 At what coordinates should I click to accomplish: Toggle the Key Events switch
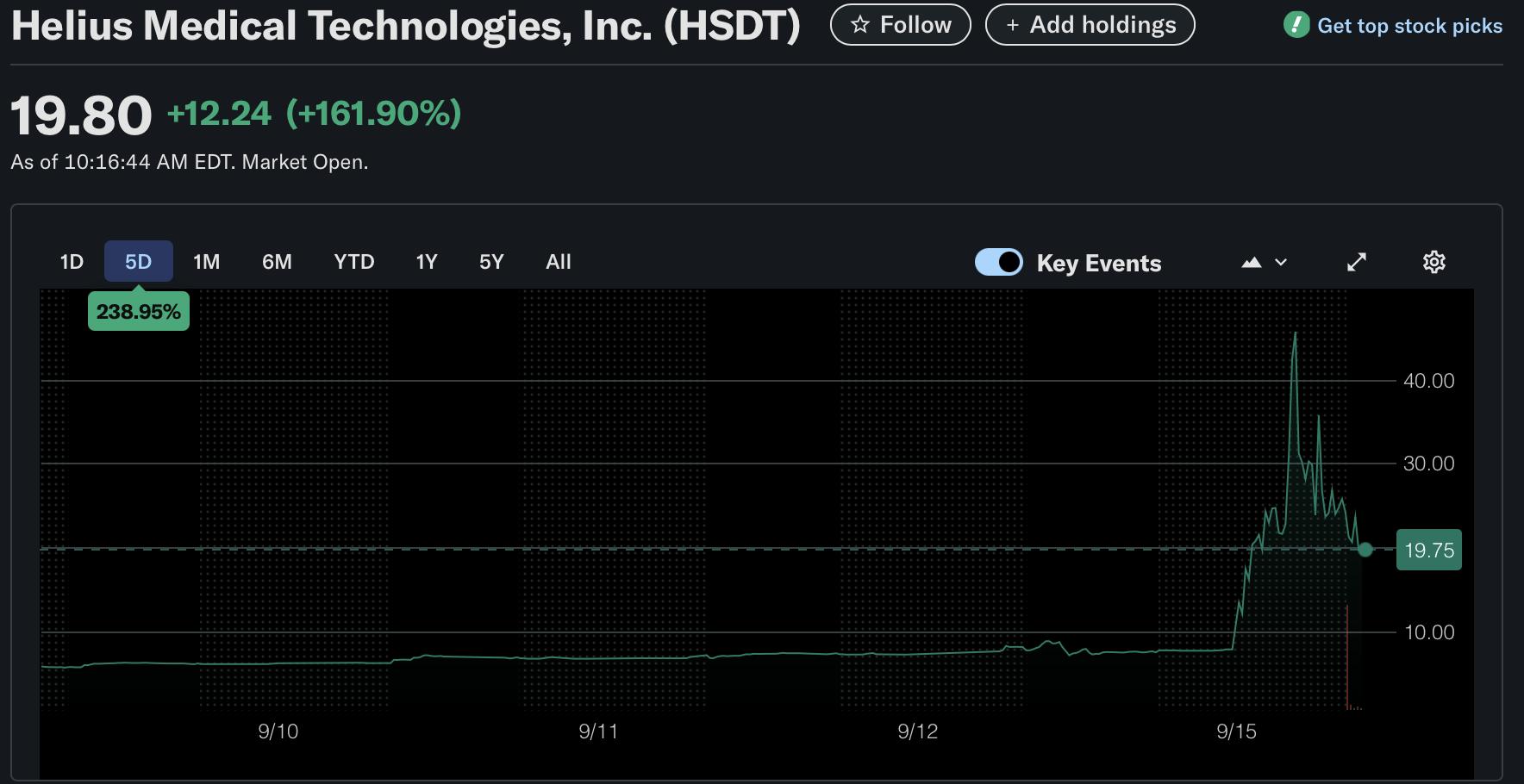(998, 262)
